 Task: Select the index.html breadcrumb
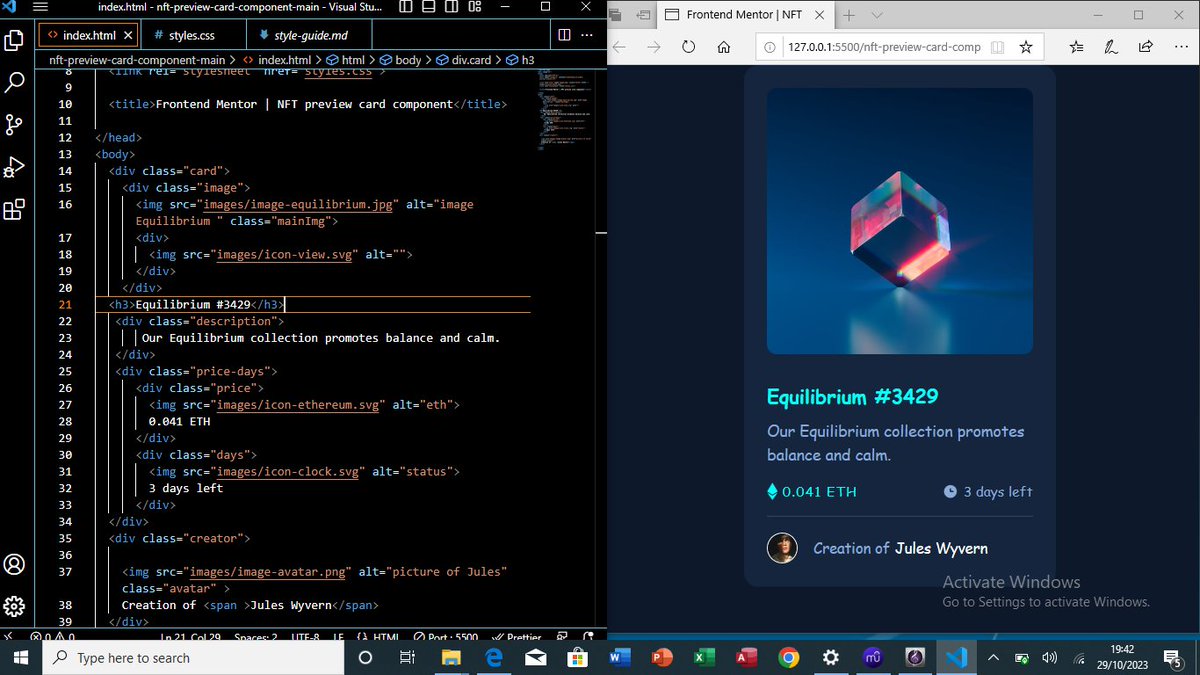[x=278, y=60]
